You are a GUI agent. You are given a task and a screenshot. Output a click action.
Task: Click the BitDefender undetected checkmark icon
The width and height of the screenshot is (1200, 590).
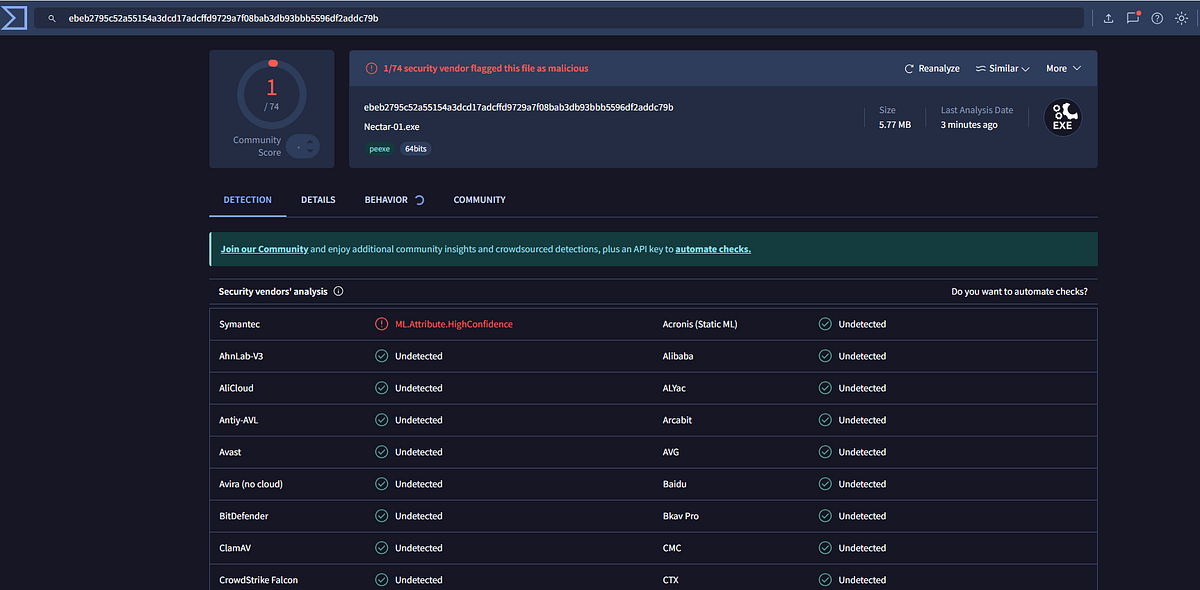tap(381, 516)
